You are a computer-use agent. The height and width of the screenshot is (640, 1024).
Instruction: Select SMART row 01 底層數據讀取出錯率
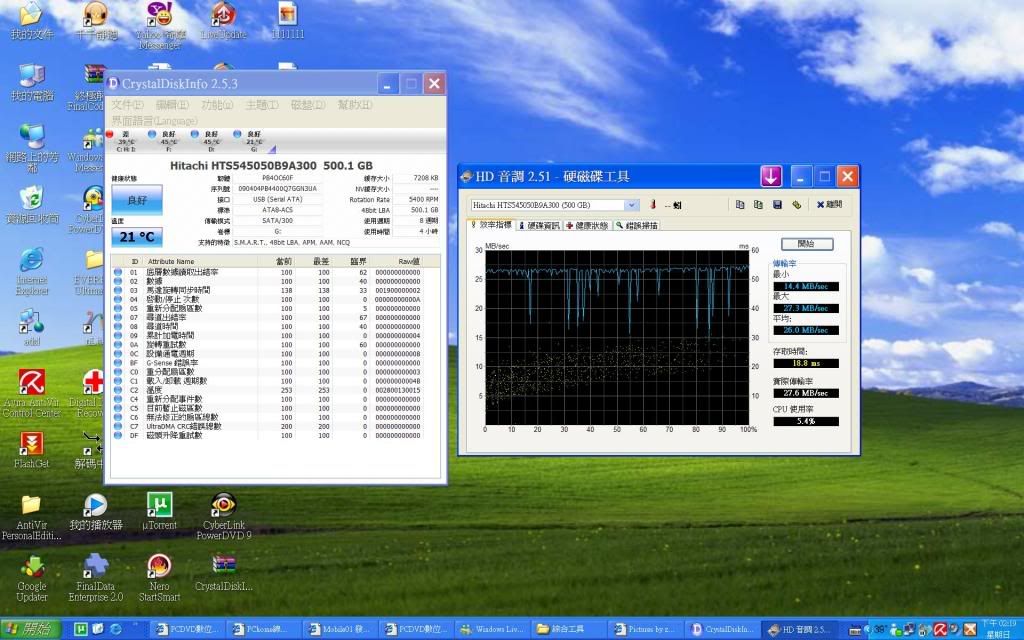[268, 272]
